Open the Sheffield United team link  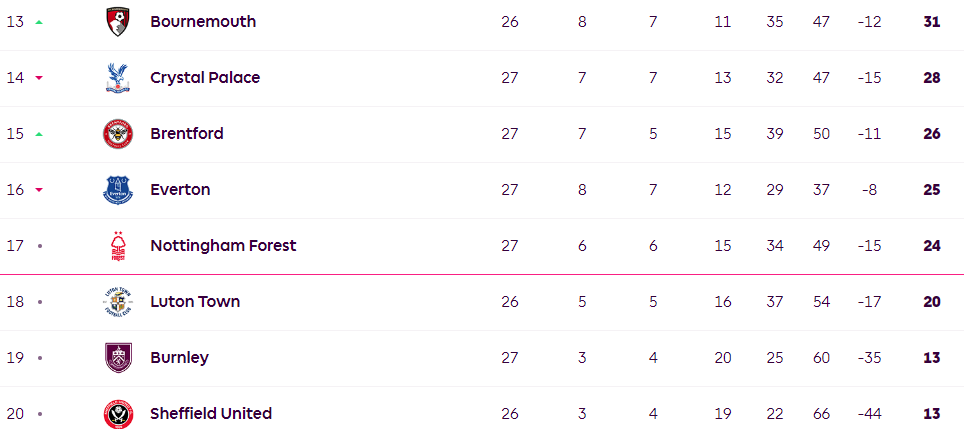(x=211, y=414)
